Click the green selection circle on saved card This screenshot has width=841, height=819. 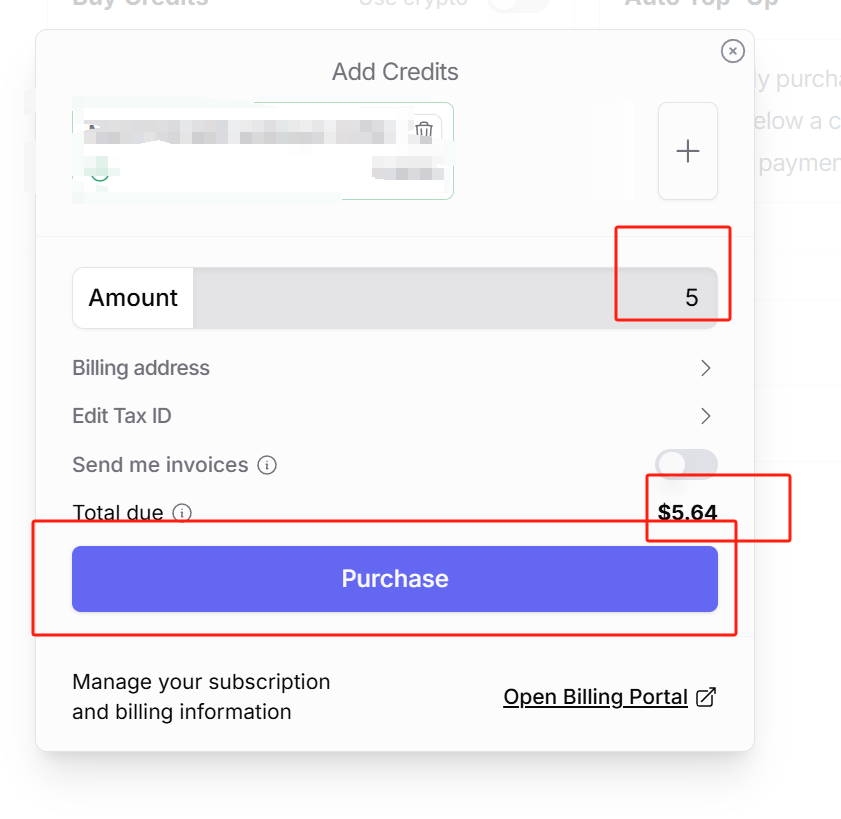click(x=100, y=174)
